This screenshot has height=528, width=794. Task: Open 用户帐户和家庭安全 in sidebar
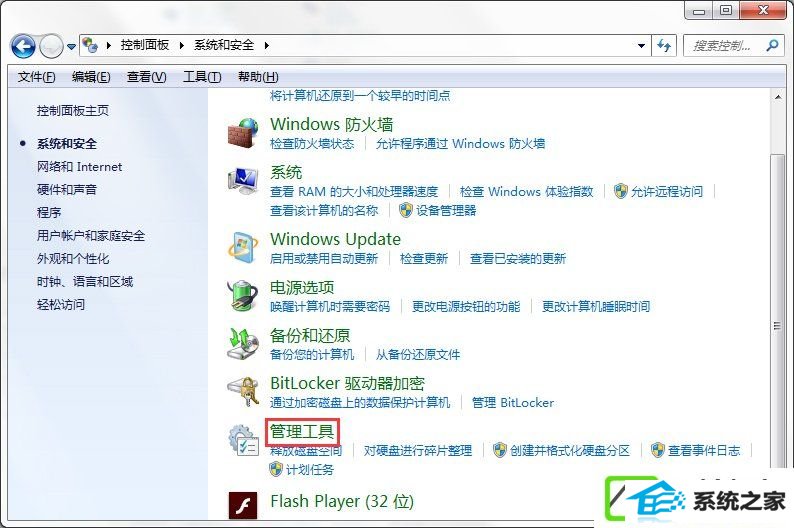pyautogui.click(x=91, y=236)
